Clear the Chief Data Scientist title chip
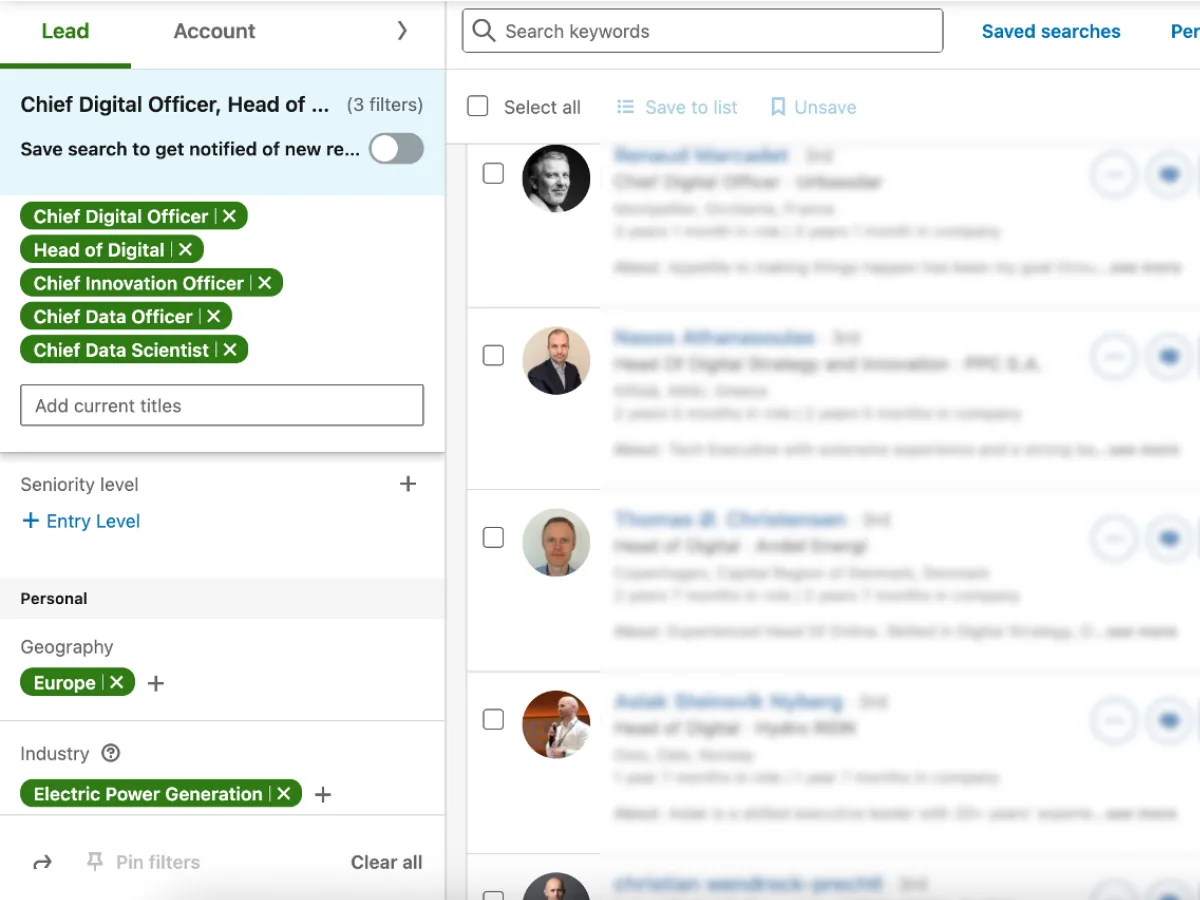Screen dimensions: 1200x900 (x=230, y=350)
